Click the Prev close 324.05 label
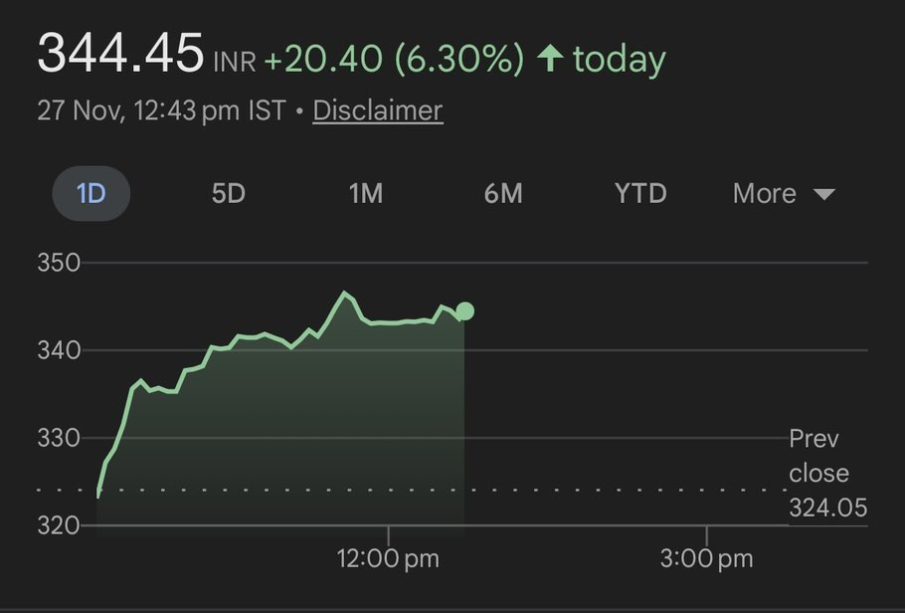905x613 pixels. pyautogui.click(x=827, y=473)
